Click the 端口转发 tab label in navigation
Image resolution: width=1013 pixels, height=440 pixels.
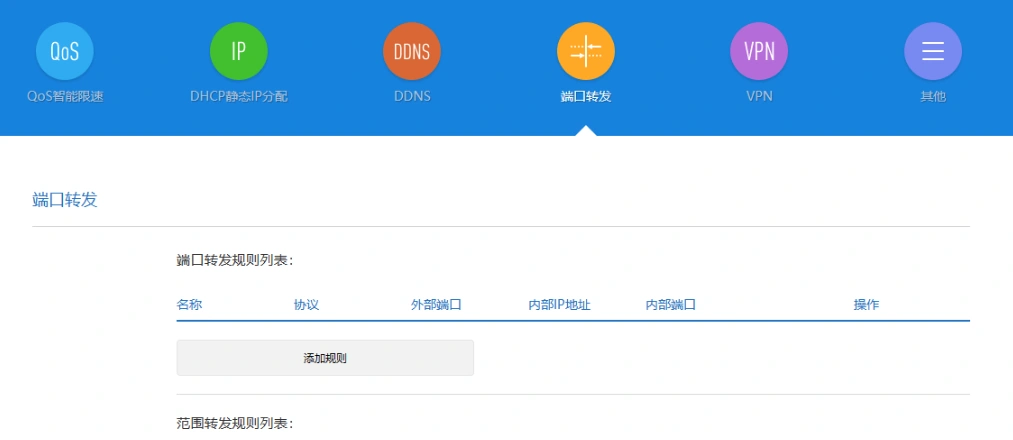(586, 97)
